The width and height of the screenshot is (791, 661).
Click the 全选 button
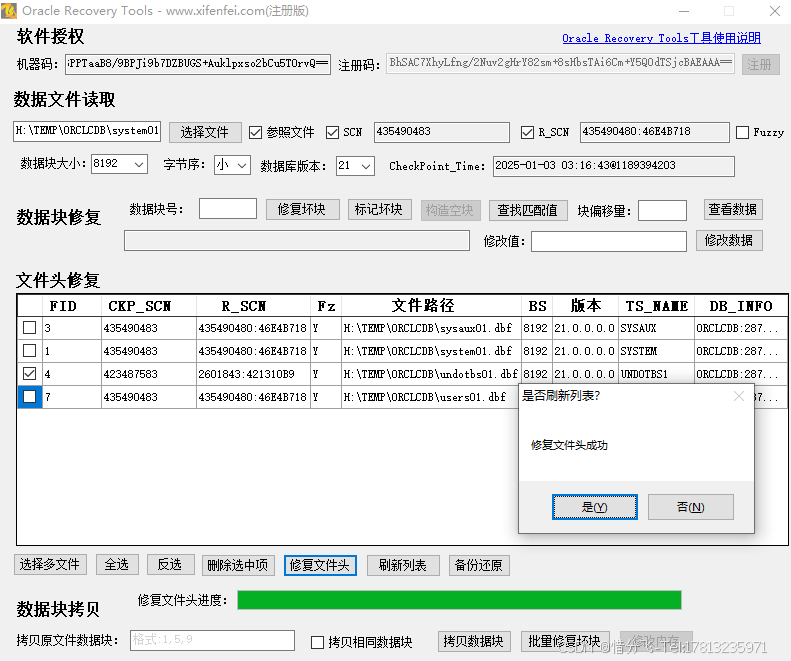[117, 565]
